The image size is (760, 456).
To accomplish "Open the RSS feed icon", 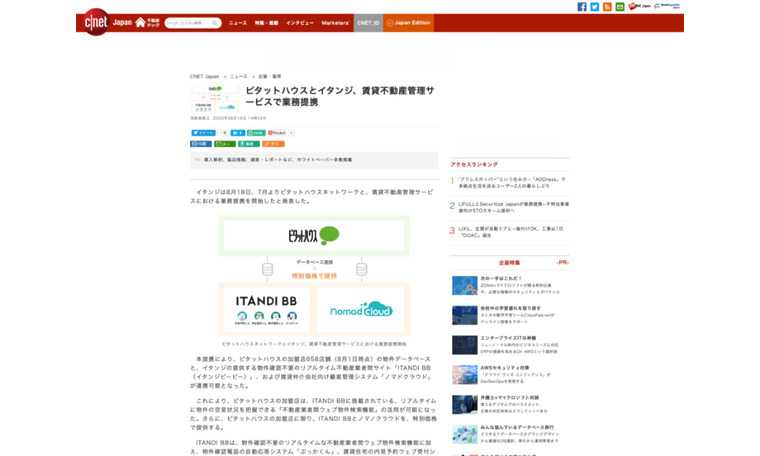I will (607, 6).
